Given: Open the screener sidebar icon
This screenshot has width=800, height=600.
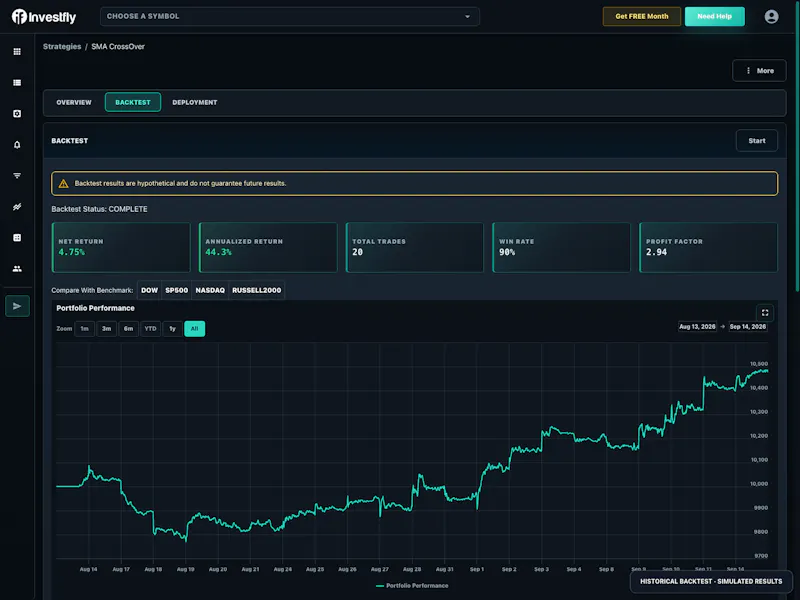Looking at the screenshot, I should click(17, 114).
